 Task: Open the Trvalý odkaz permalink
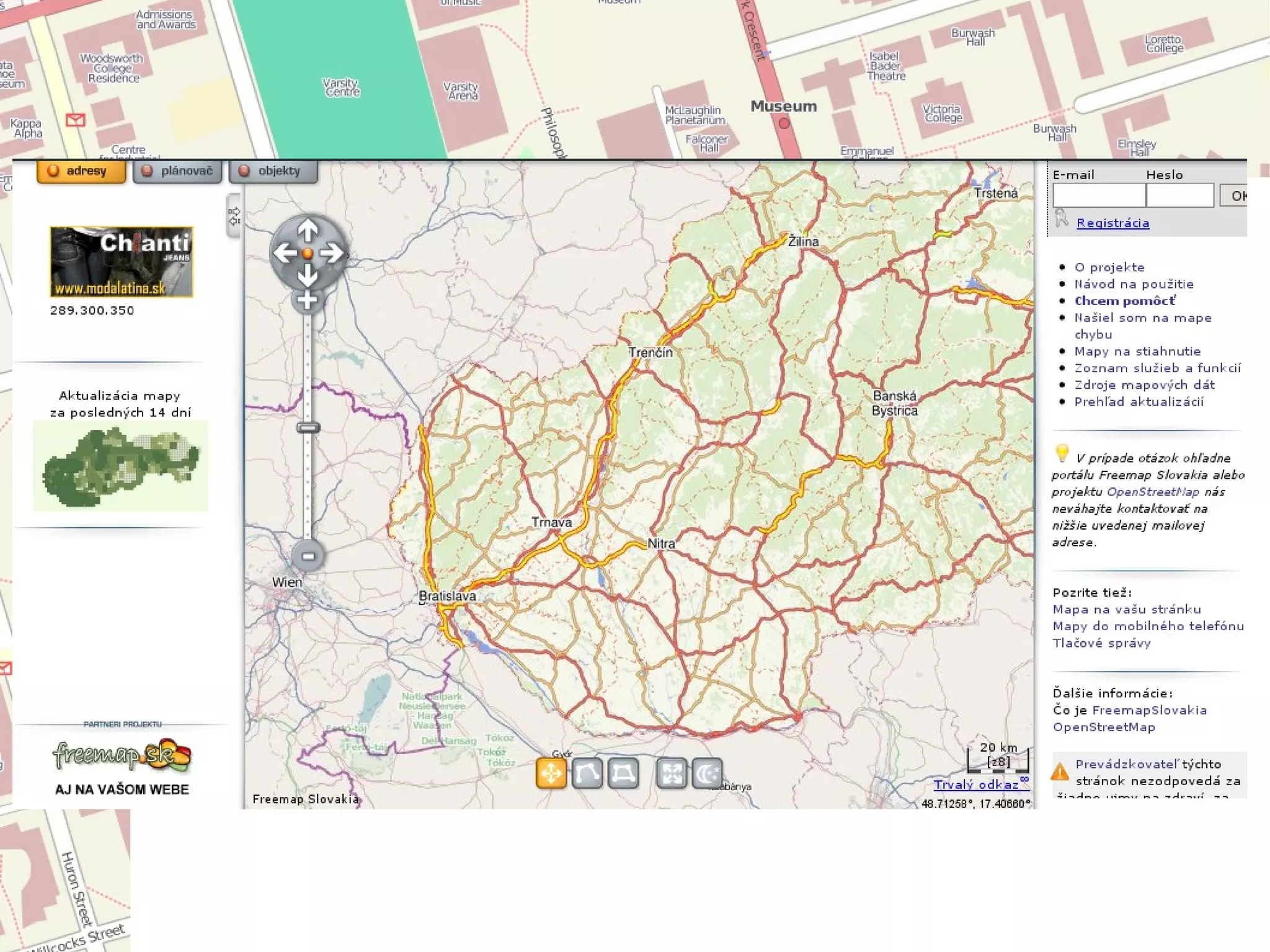click(x=976, y=785)
